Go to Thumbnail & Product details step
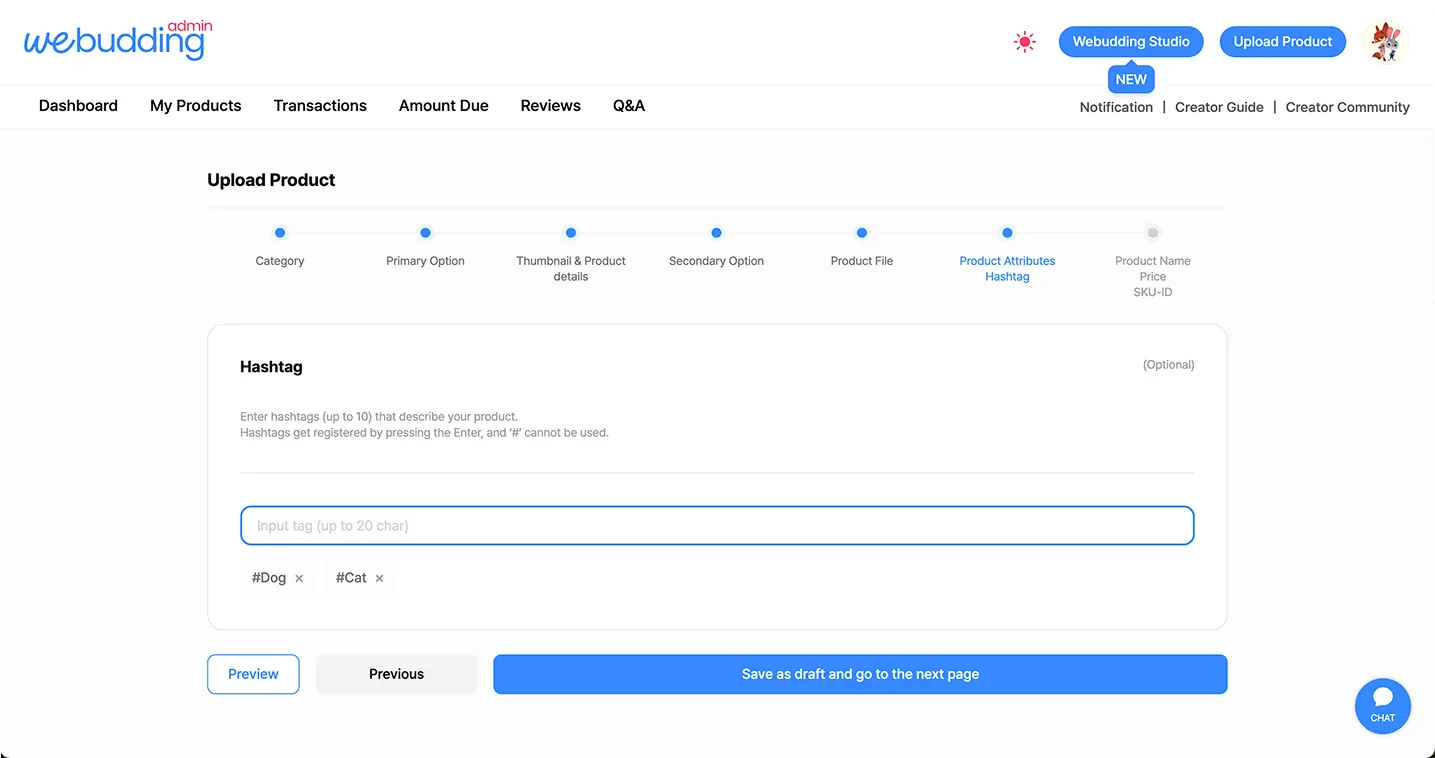 tap(571, 233)
